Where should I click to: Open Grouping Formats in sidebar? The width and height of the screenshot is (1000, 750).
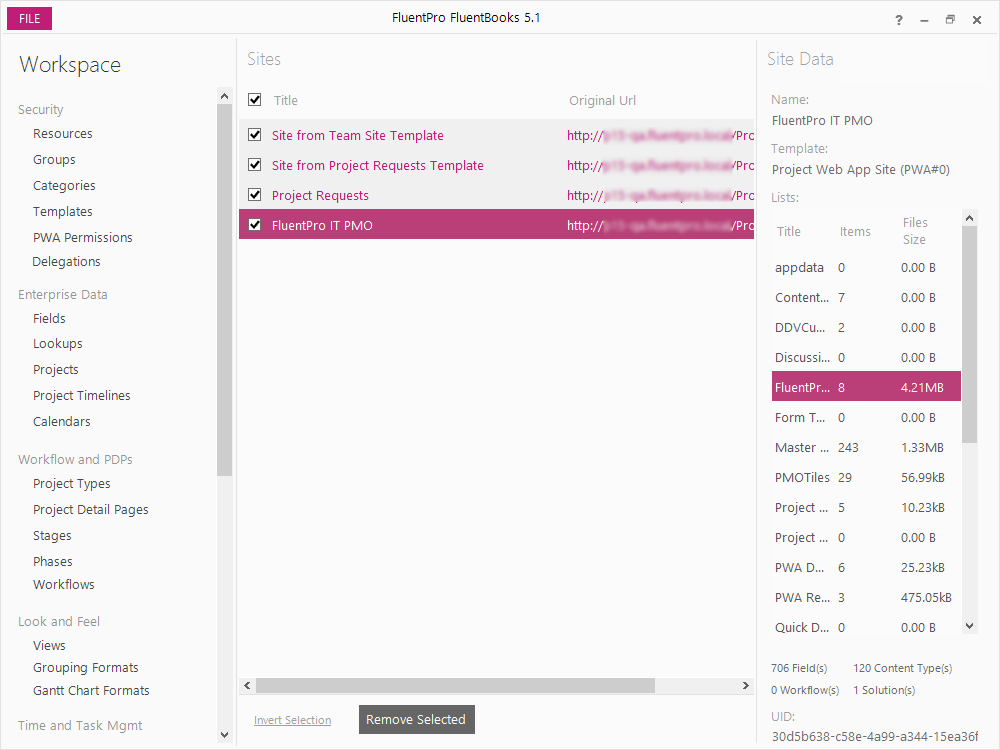85,668
